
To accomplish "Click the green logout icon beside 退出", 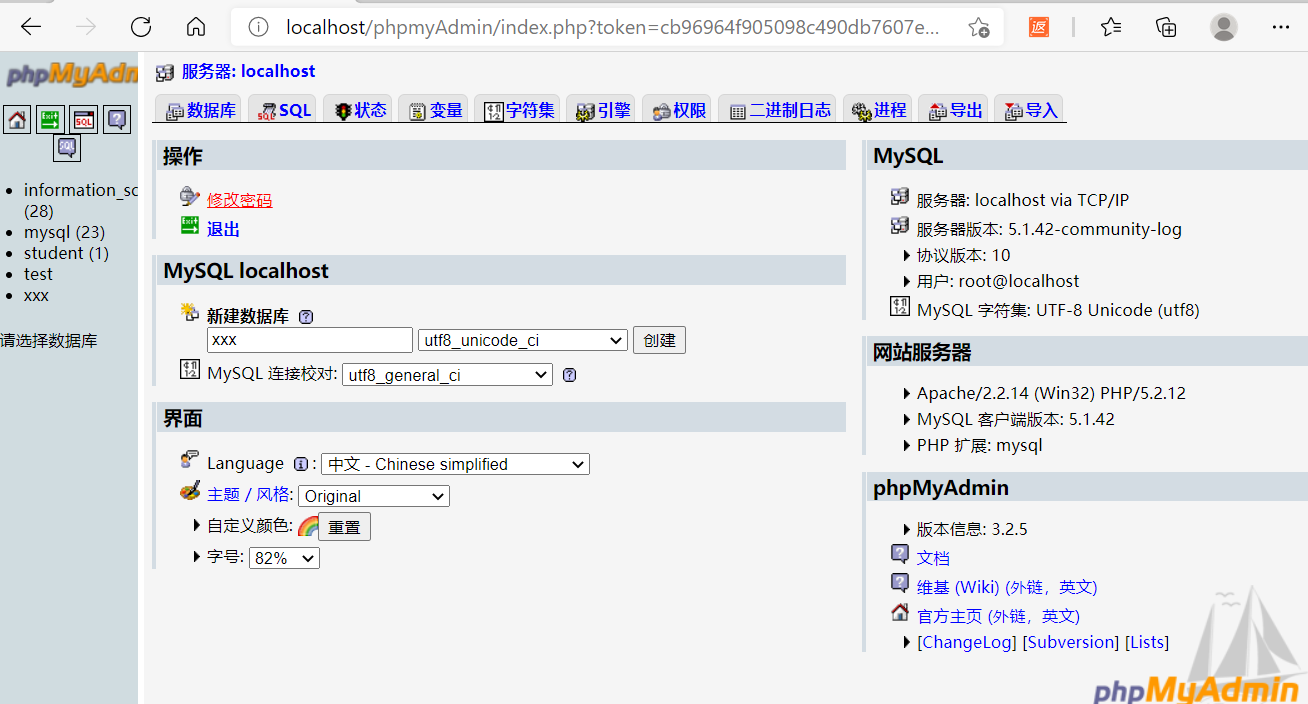I will pos(190,226).
